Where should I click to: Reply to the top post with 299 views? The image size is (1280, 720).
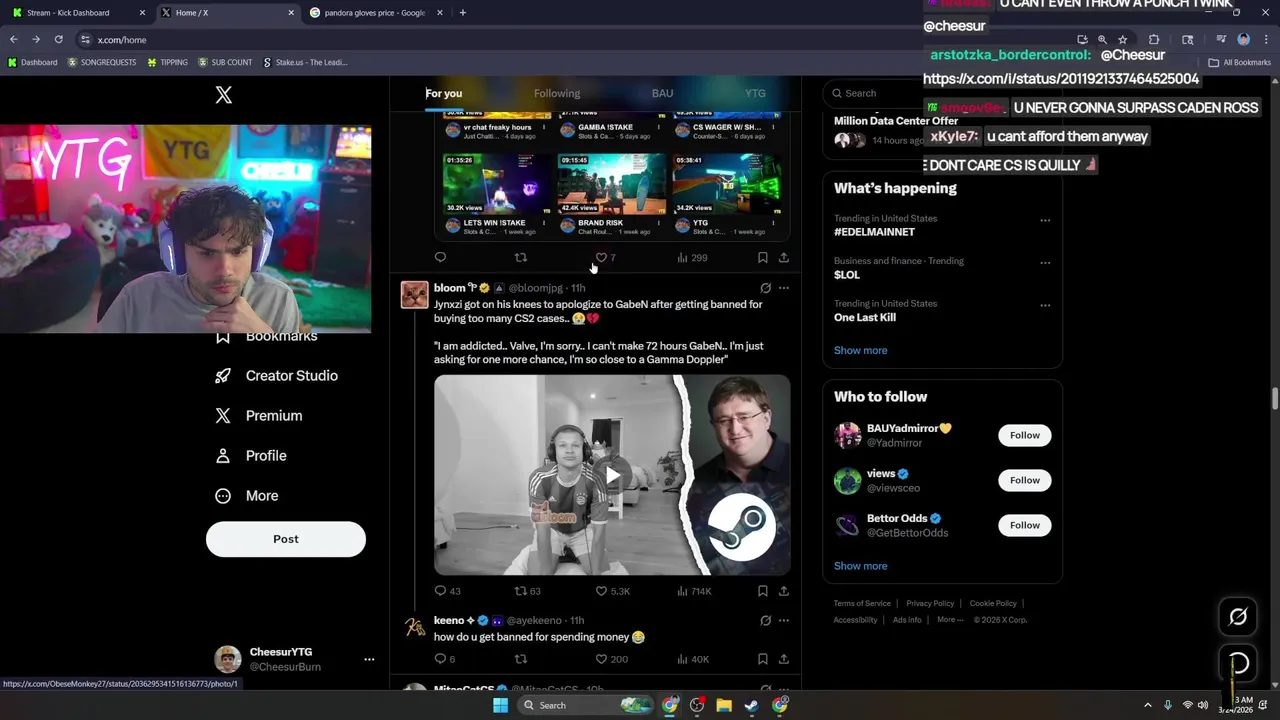tap(440, 258)
